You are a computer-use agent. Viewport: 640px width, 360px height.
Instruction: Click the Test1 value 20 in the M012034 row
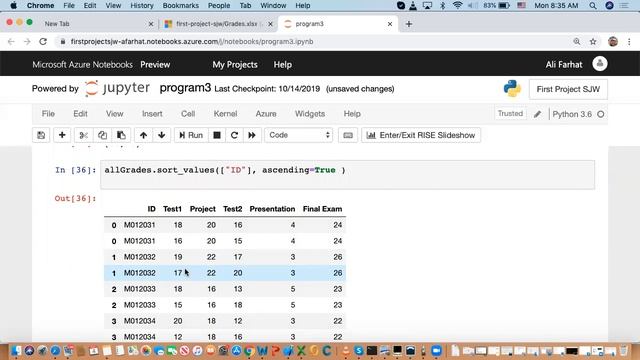(x=178, y=321)
